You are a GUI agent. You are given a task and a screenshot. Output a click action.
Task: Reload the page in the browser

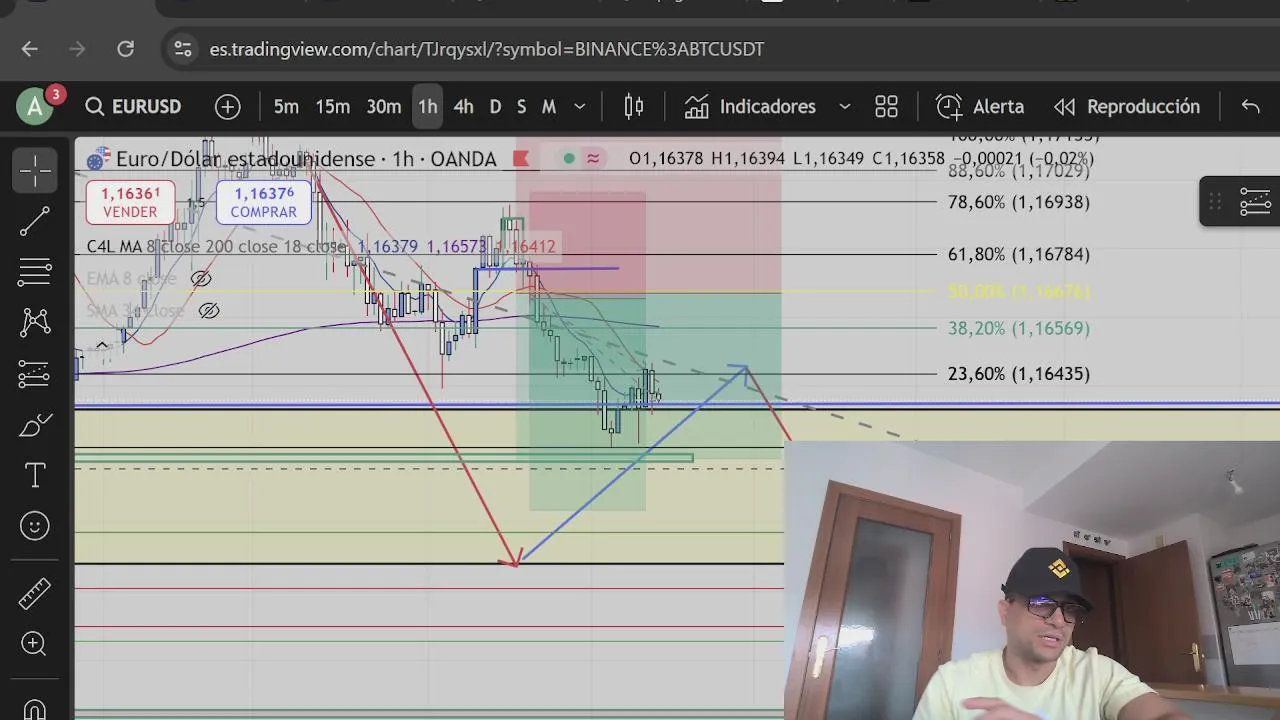tap(125, 48)
